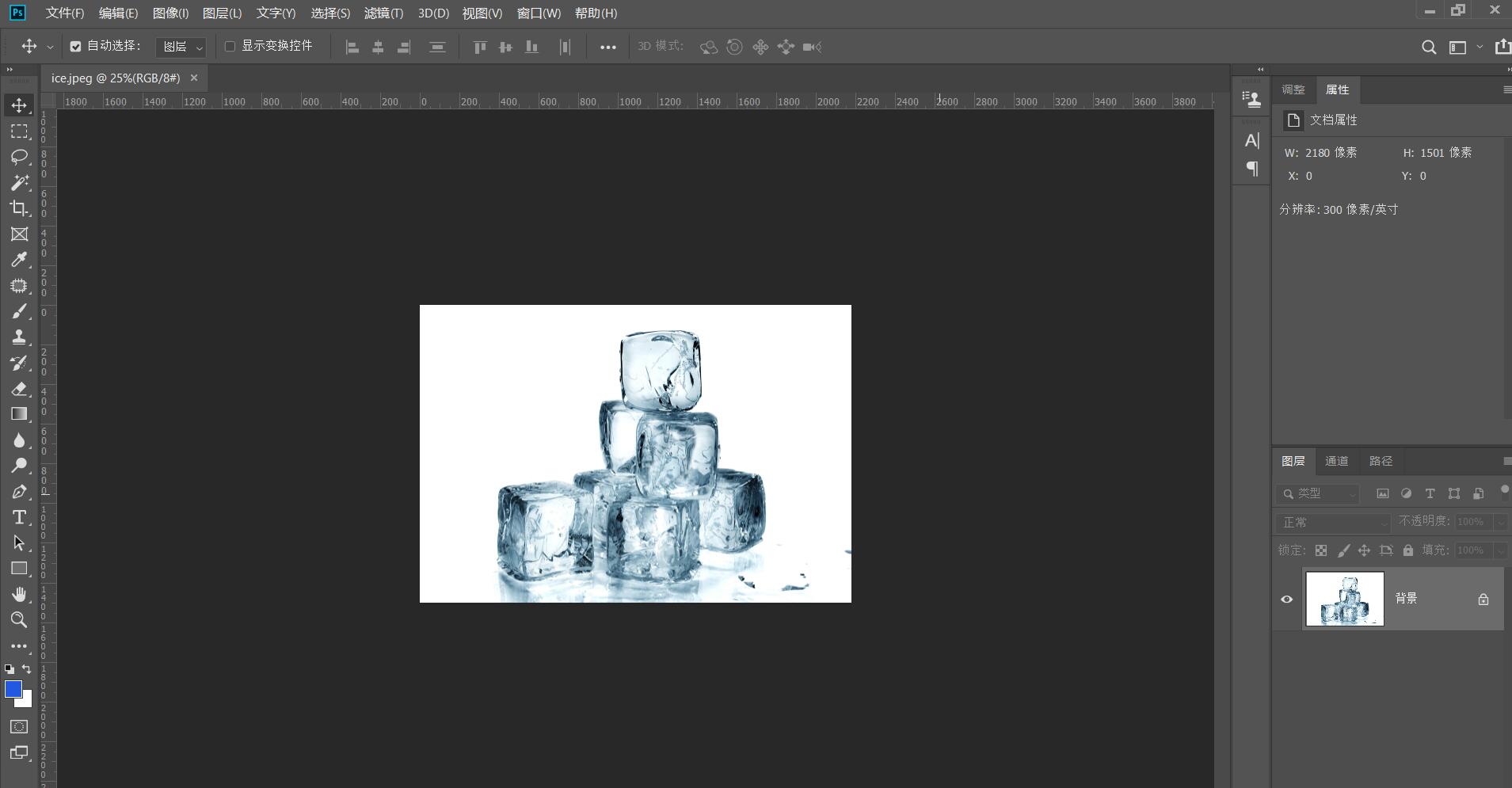
Task: Toggle lock position icon
Action: point(1364,550)
